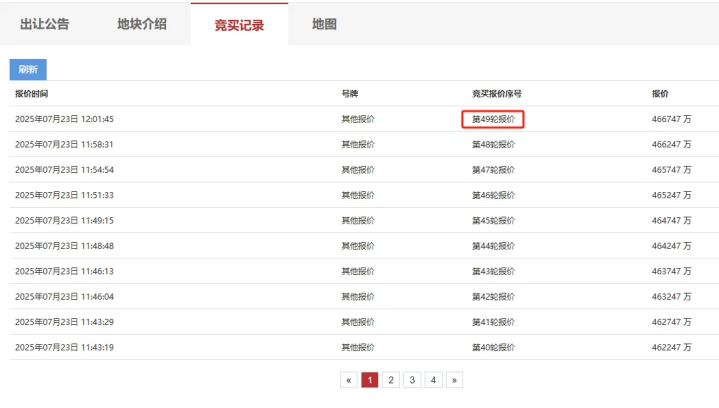Click the price 463247 万
This screenshot has height=408, width=719.
pyautogui.click(x=671, y=297)
